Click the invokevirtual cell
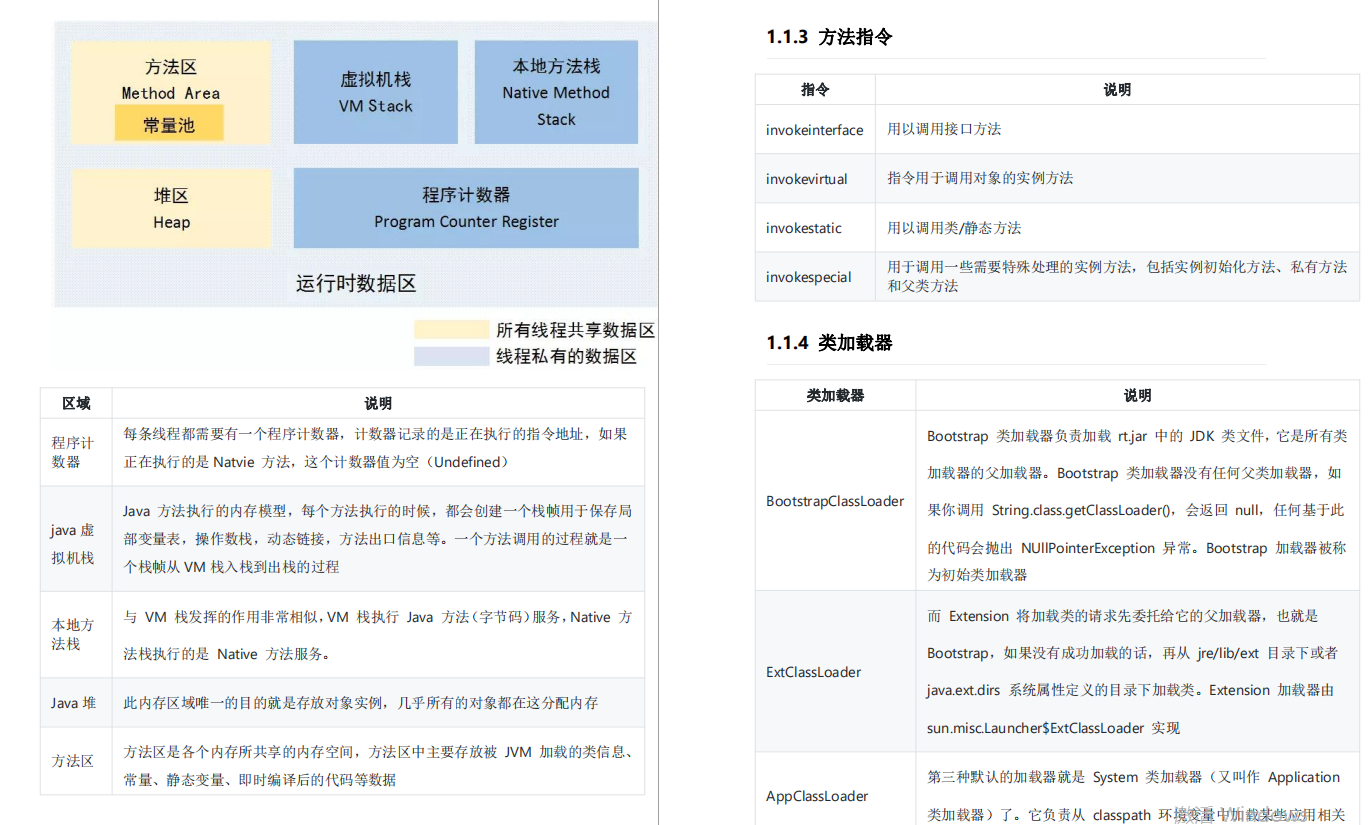 (x=815, y=179)
